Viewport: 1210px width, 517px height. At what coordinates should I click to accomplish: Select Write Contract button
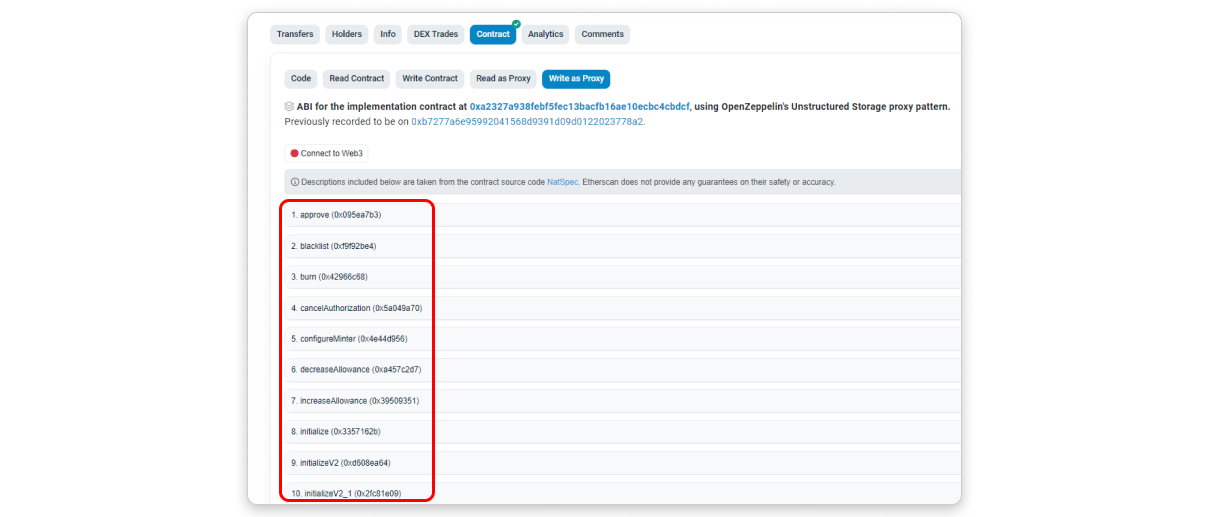[429, 79]
